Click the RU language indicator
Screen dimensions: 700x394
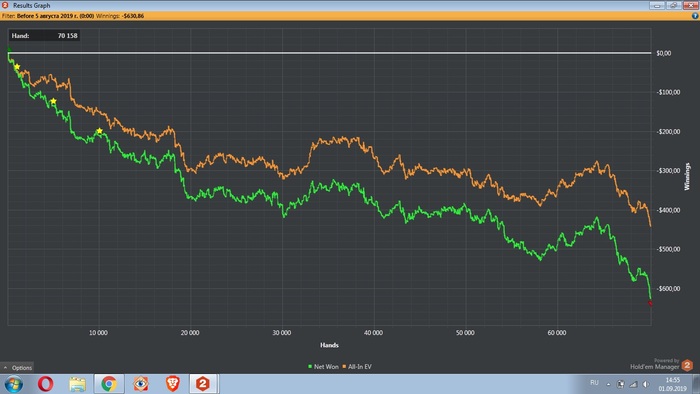[594, 383]
